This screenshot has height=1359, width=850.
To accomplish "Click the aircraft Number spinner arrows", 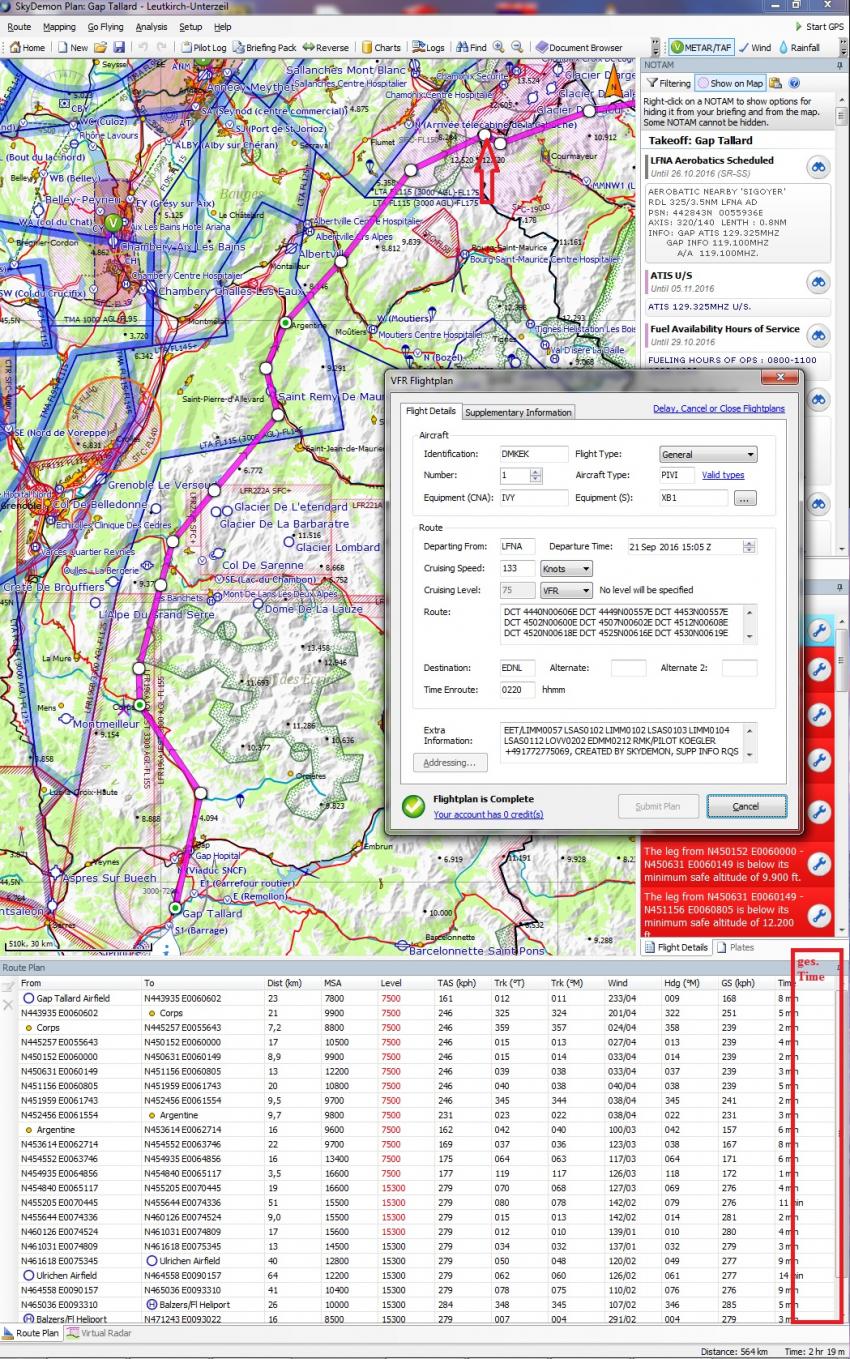I will (x=536, y=476).
